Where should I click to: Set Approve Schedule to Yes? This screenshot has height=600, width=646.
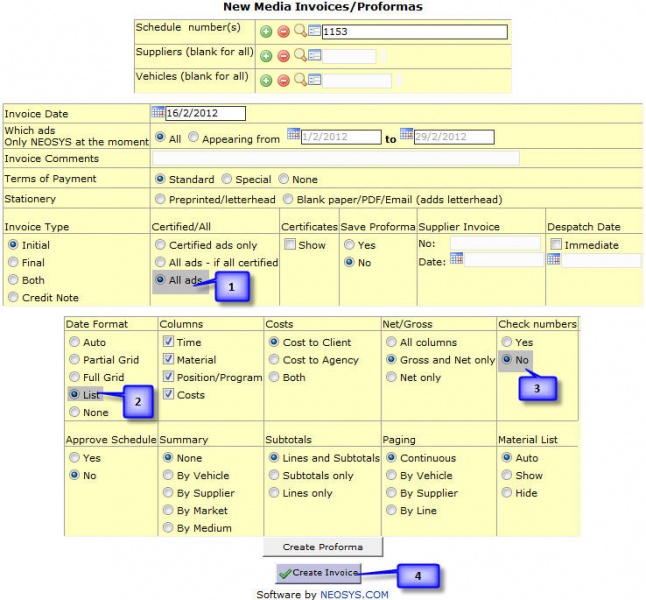coord(74,457)
